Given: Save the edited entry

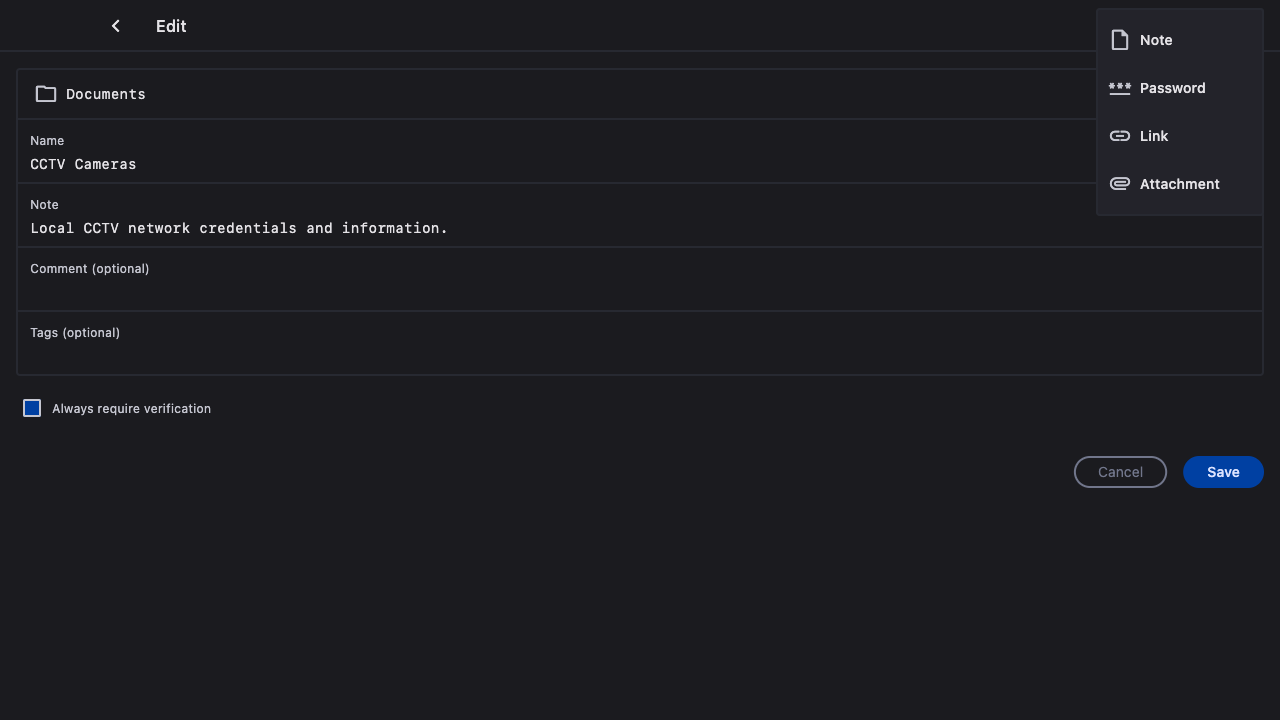Looking at the screenshot, I should click(1223, 472).
